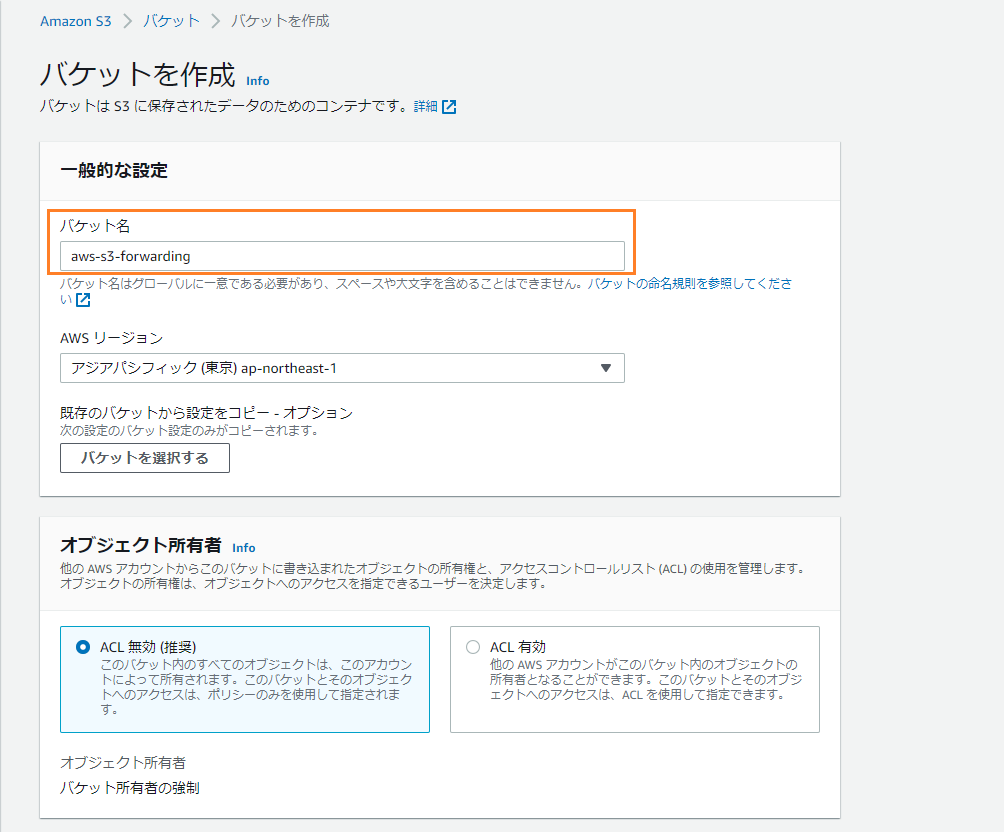The width and height of the screenshot is (1004, 832).
Task: Click the AWS リージョン dropdown arrow
Action: click(x=605, y=368)
